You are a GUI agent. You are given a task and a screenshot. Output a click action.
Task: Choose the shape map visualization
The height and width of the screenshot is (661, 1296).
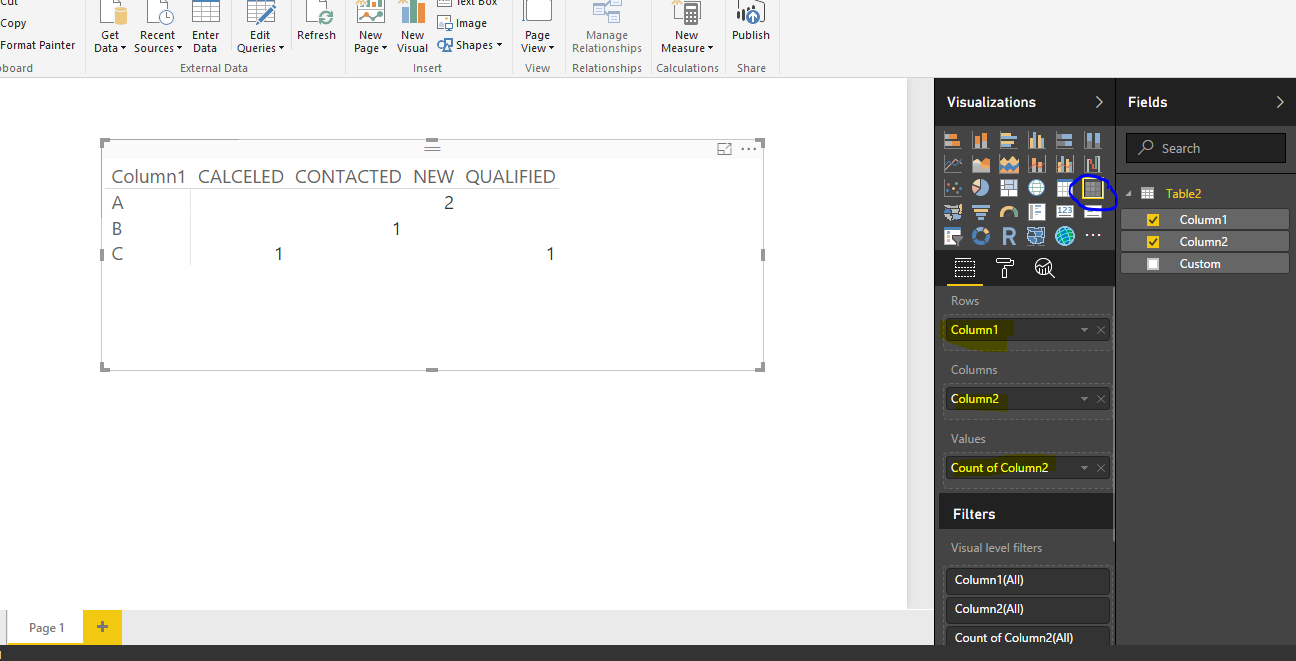point(1036,236)
